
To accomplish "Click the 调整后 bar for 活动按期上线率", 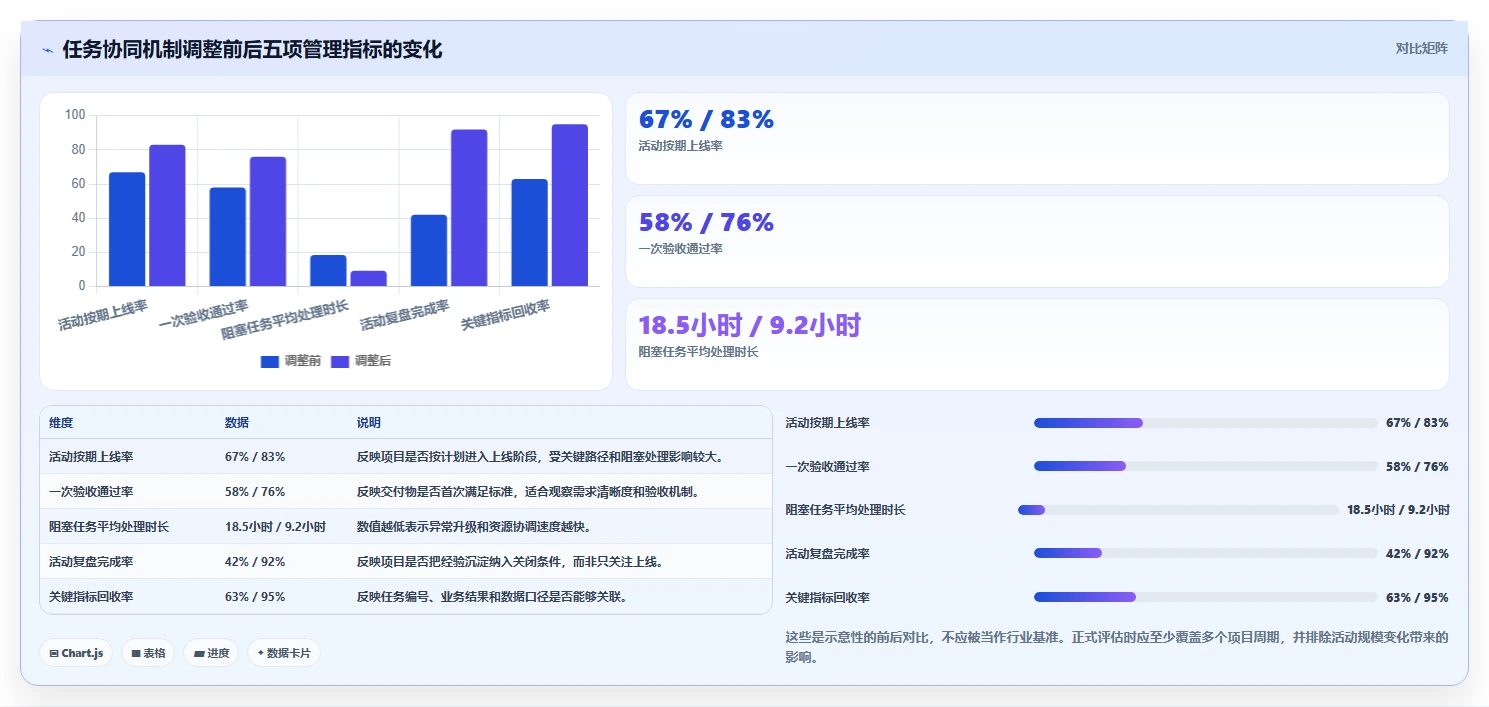I will click(167, 215).
